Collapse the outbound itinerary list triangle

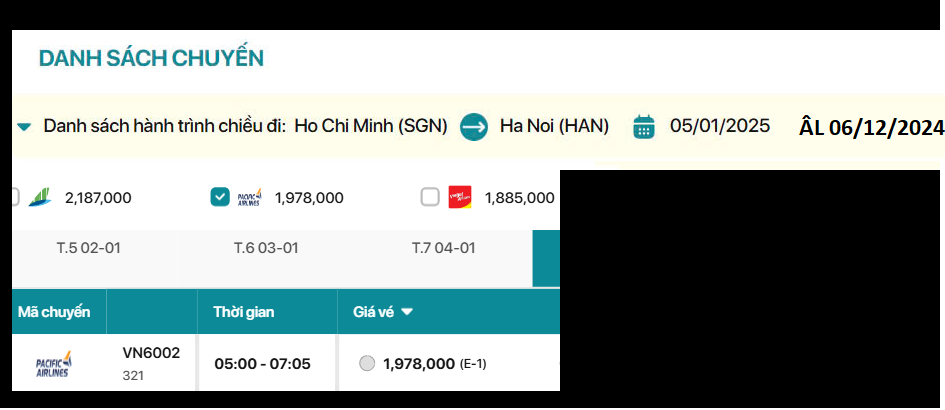pyautogui.click(x=24, y=127)
